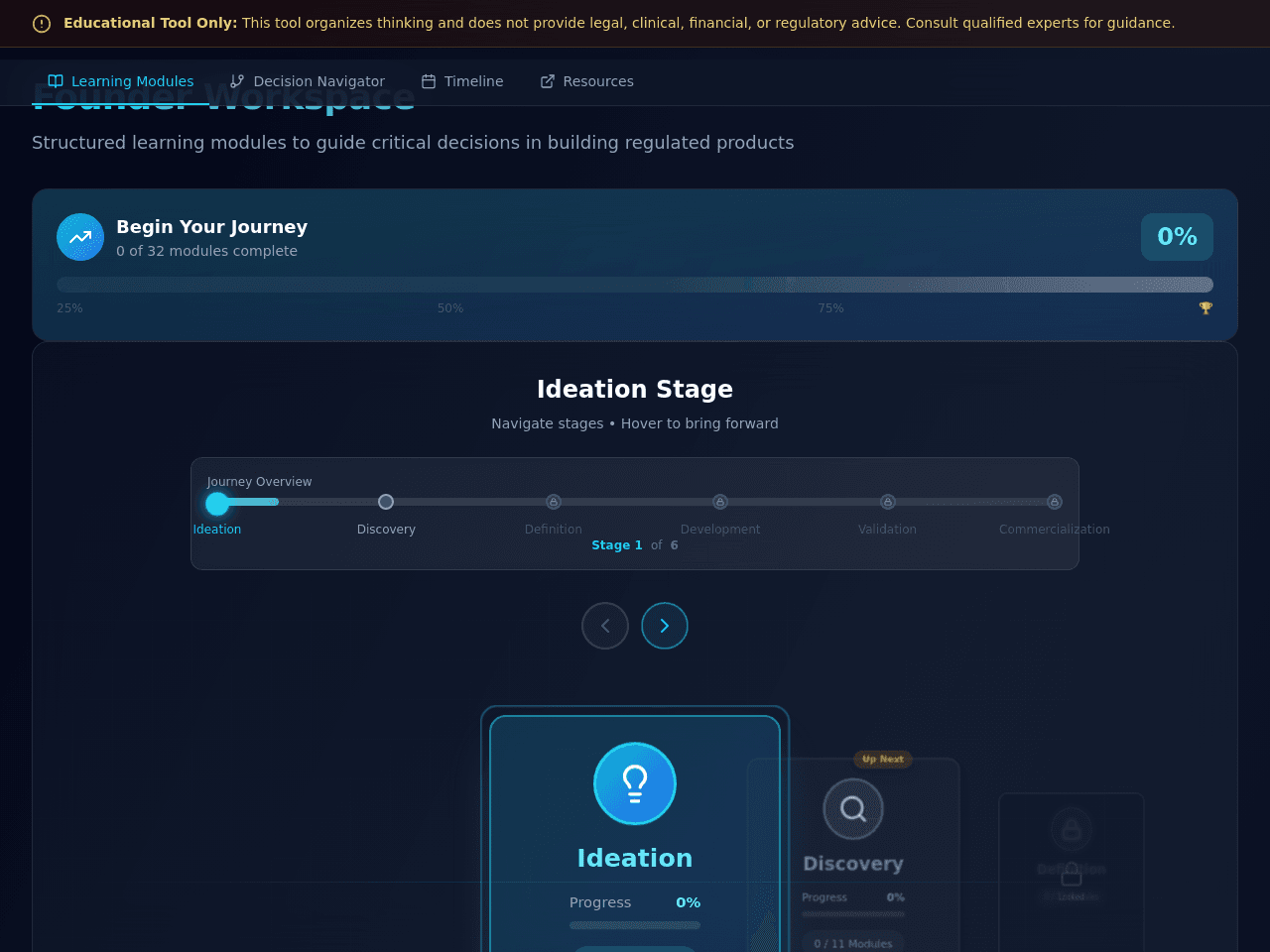This screenshot has width=1270, height=952.
Task: Click the trending-up journey icon
Action: coord(80,237)
